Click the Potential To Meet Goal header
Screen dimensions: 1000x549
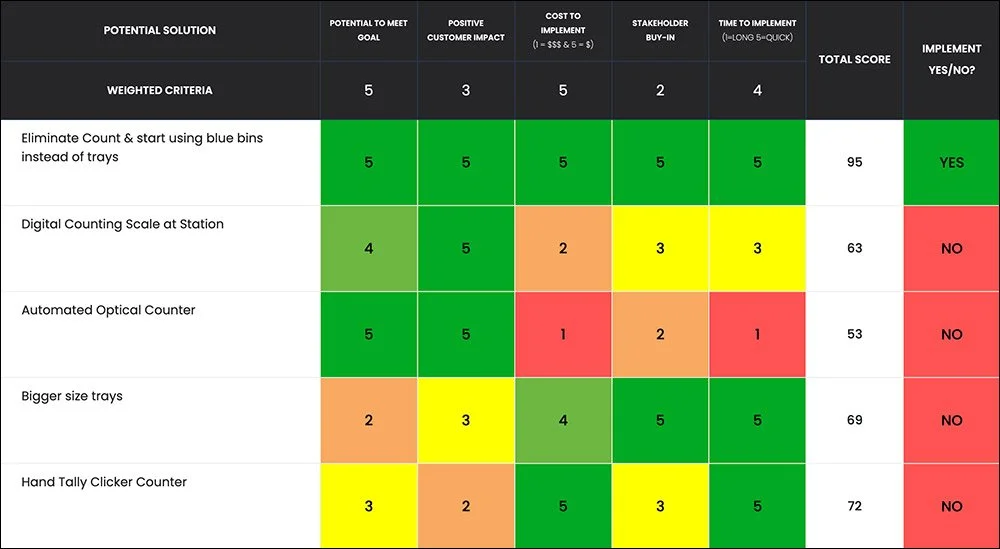(x=369, y=31)
